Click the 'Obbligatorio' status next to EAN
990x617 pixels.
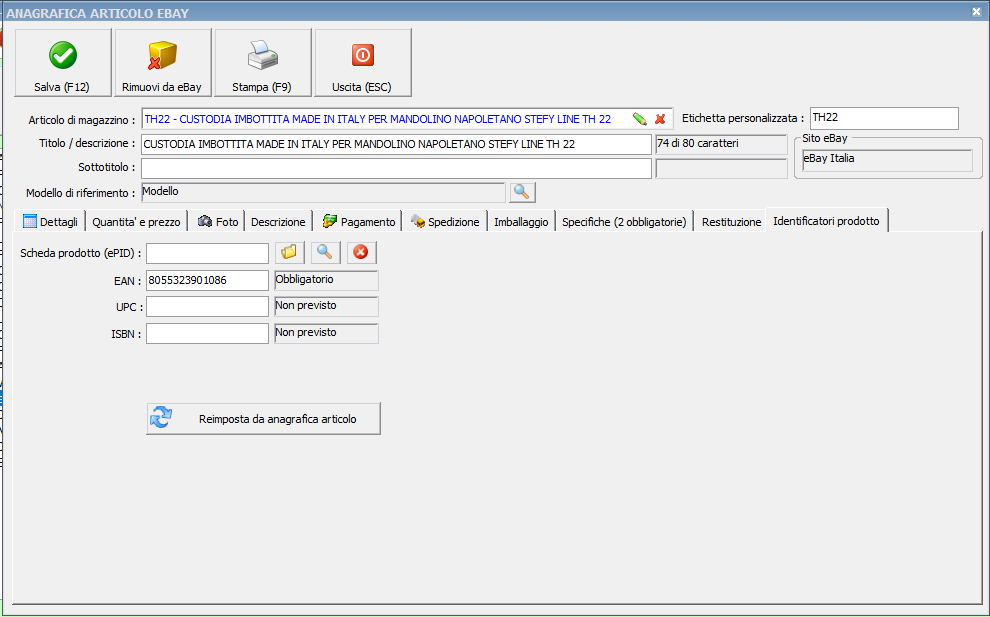pos(326,280)
